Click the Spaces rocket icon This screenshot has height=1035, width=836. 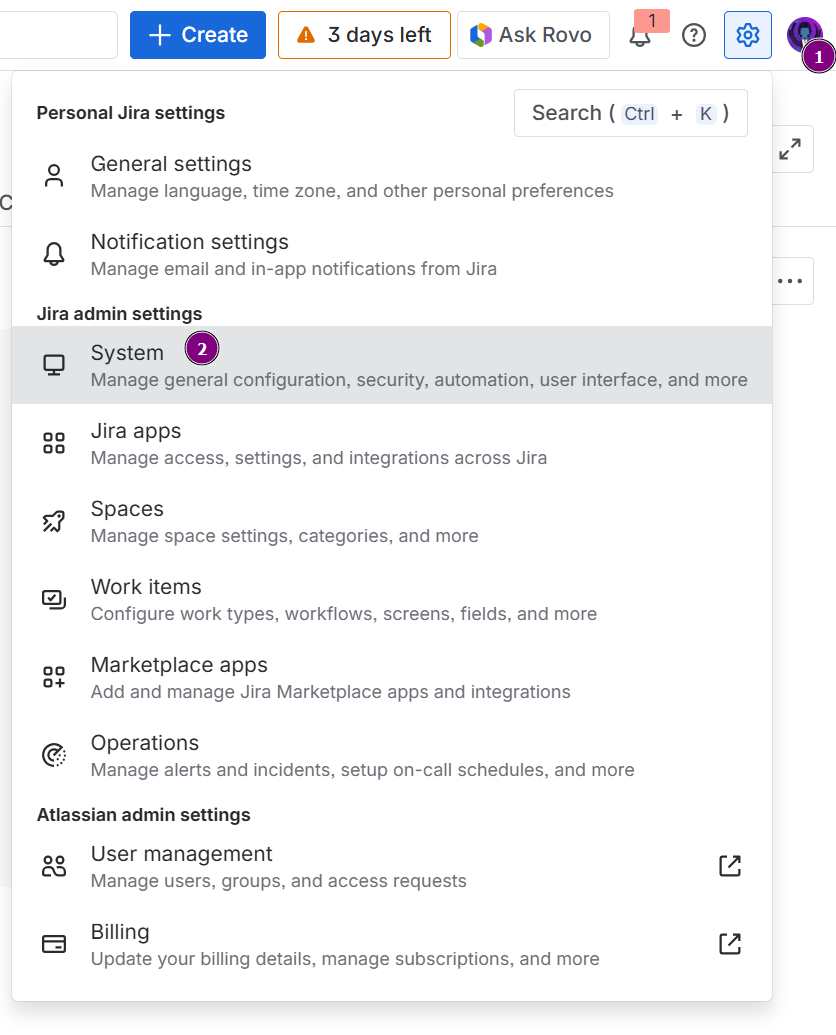54,522
